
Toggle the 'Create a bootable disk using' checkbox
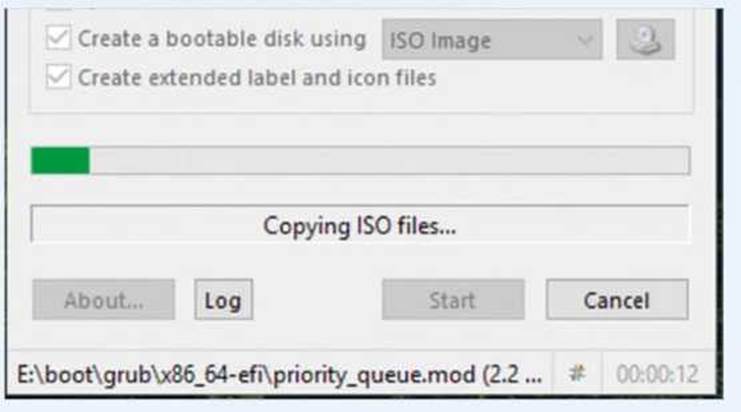(x=59, y=37)
